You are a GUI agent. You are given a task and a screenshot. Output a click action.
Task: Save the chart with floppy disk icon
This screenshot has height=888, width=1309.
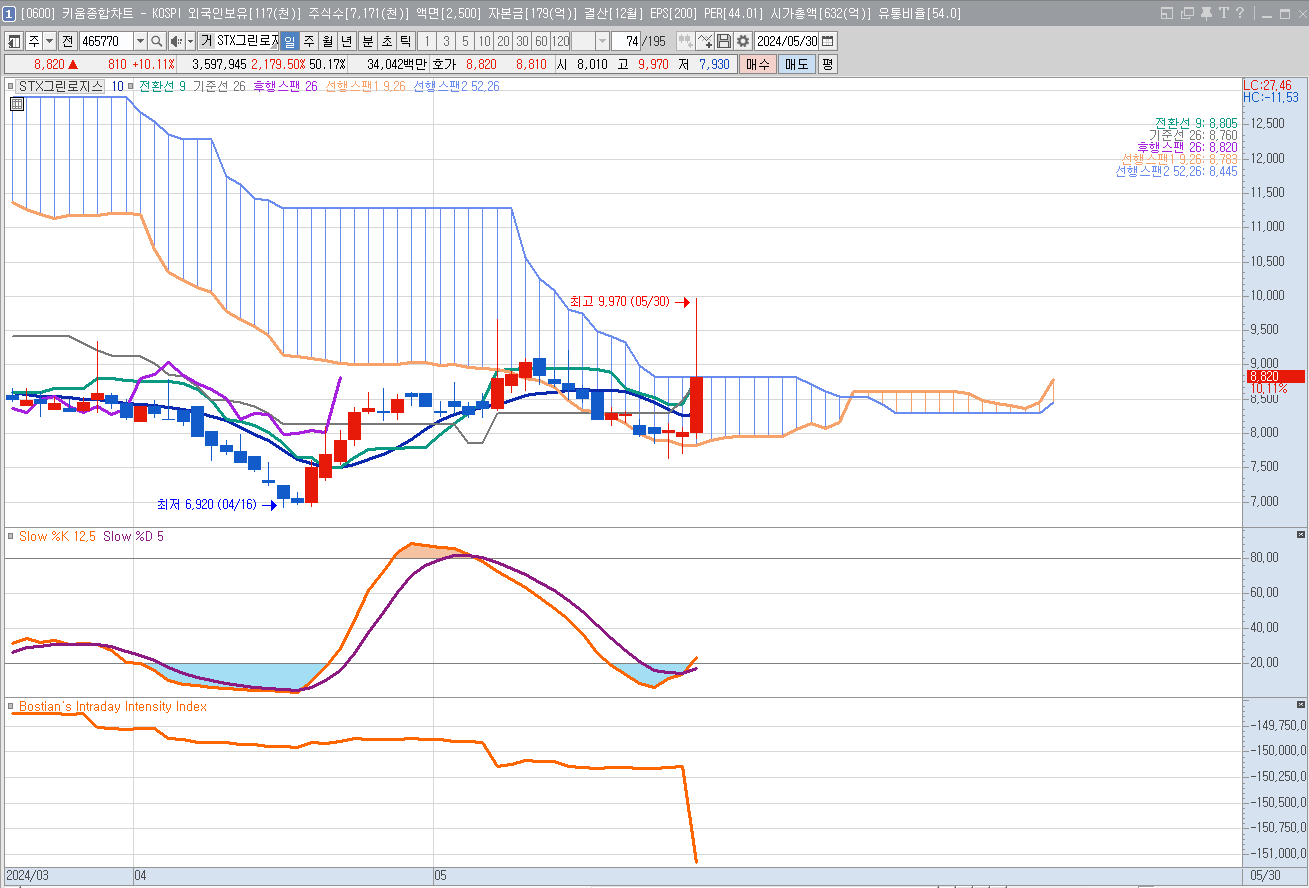click(x=724, y=41)
